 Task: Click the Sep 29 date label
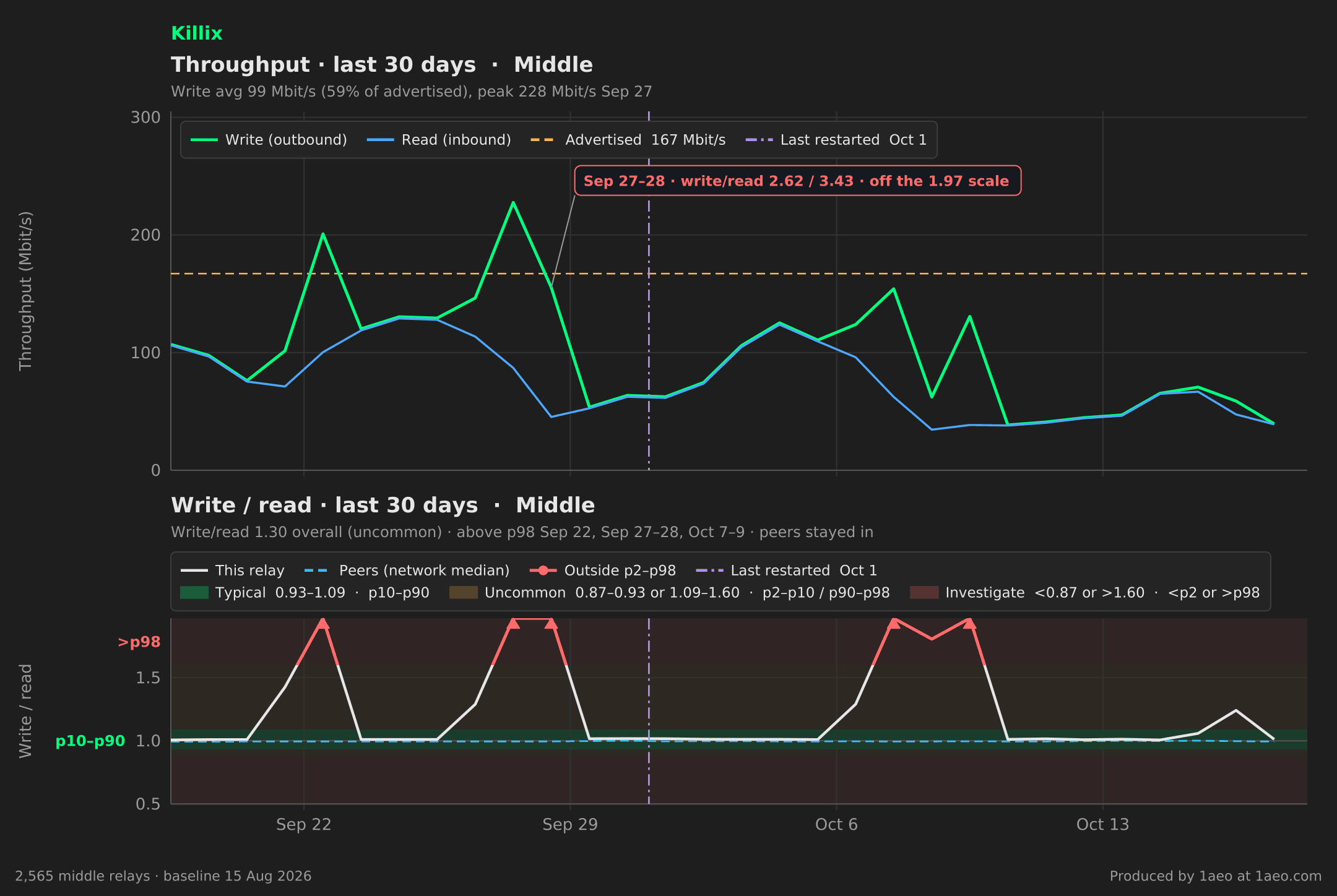coord(570,825)
